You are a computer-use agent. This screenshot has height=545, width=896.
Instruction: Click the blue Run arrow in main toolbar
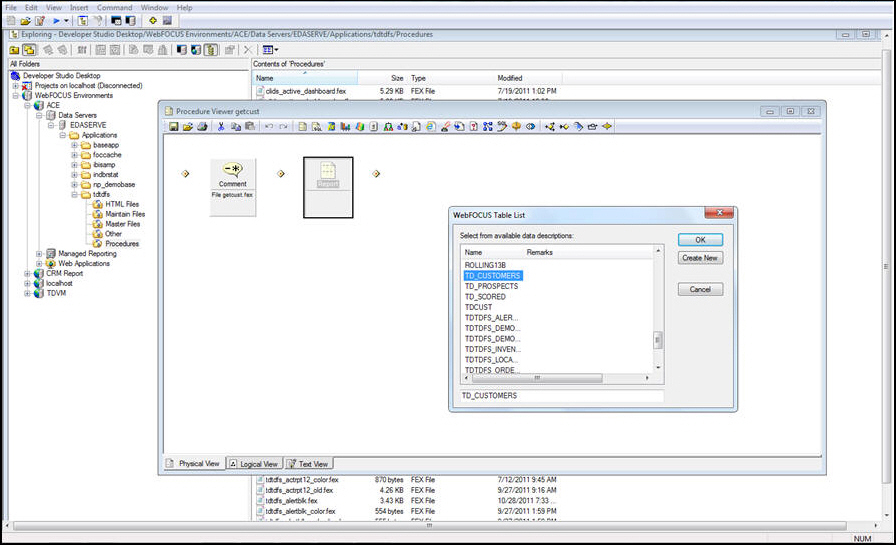pyautogui.click(x=56, y=21)
